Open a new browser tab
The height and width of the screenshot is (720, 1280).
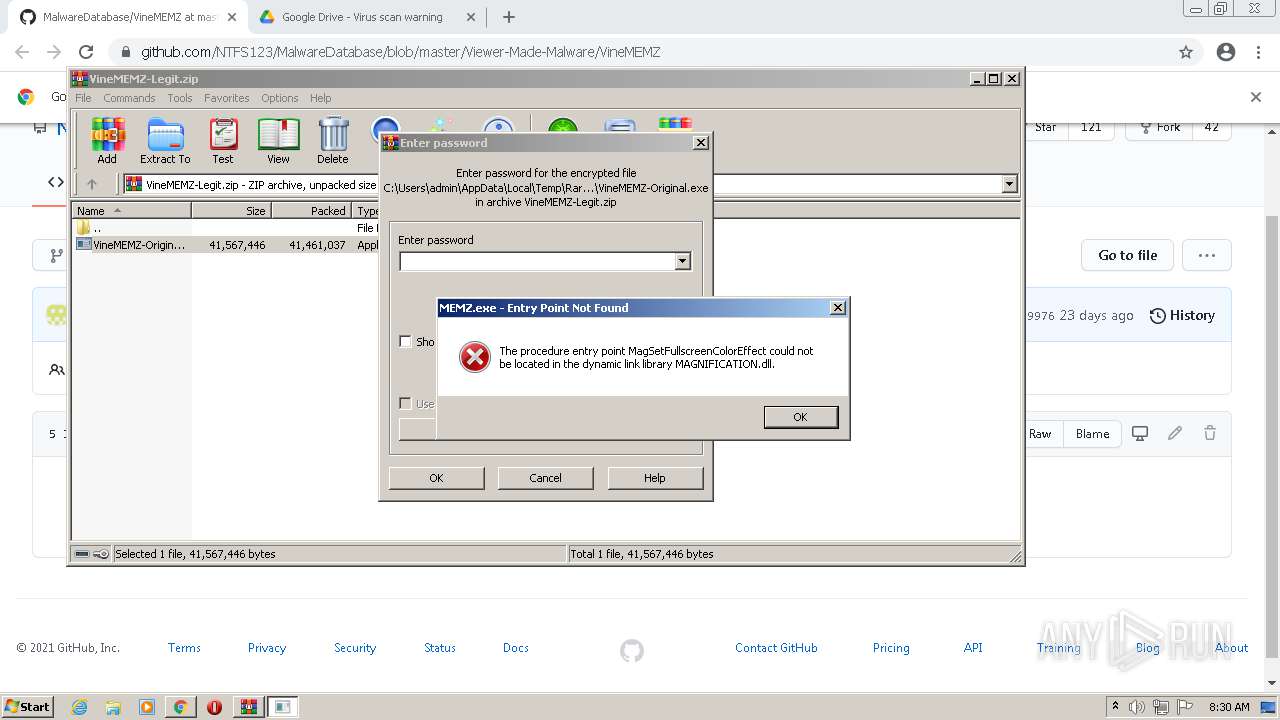coord(509,17)
